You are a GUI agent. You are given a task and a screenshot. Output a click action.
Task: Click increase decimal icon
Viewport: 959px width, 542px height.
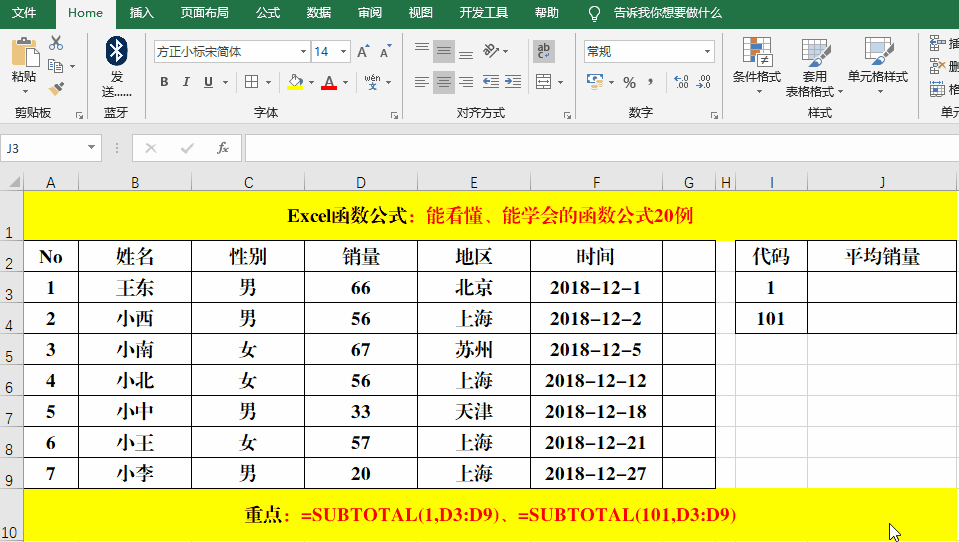(x=681, y=82)
